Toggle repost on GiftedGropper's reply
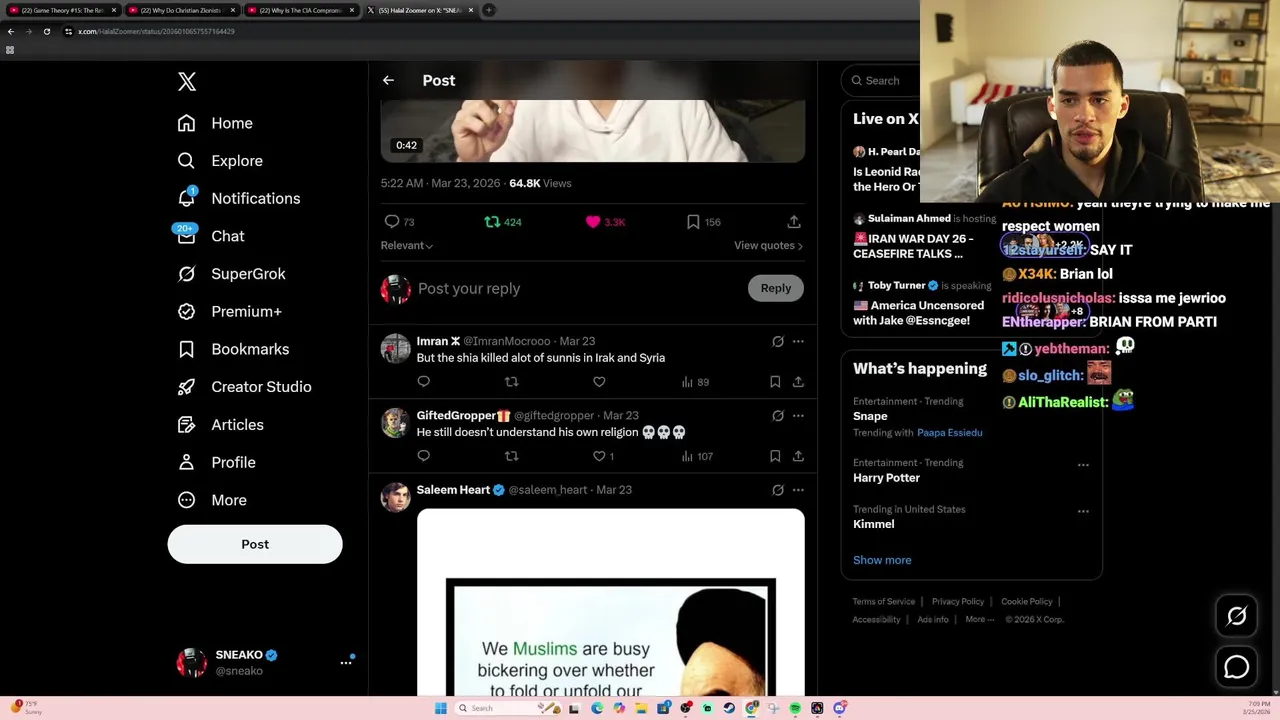 [x=512, y=456]
